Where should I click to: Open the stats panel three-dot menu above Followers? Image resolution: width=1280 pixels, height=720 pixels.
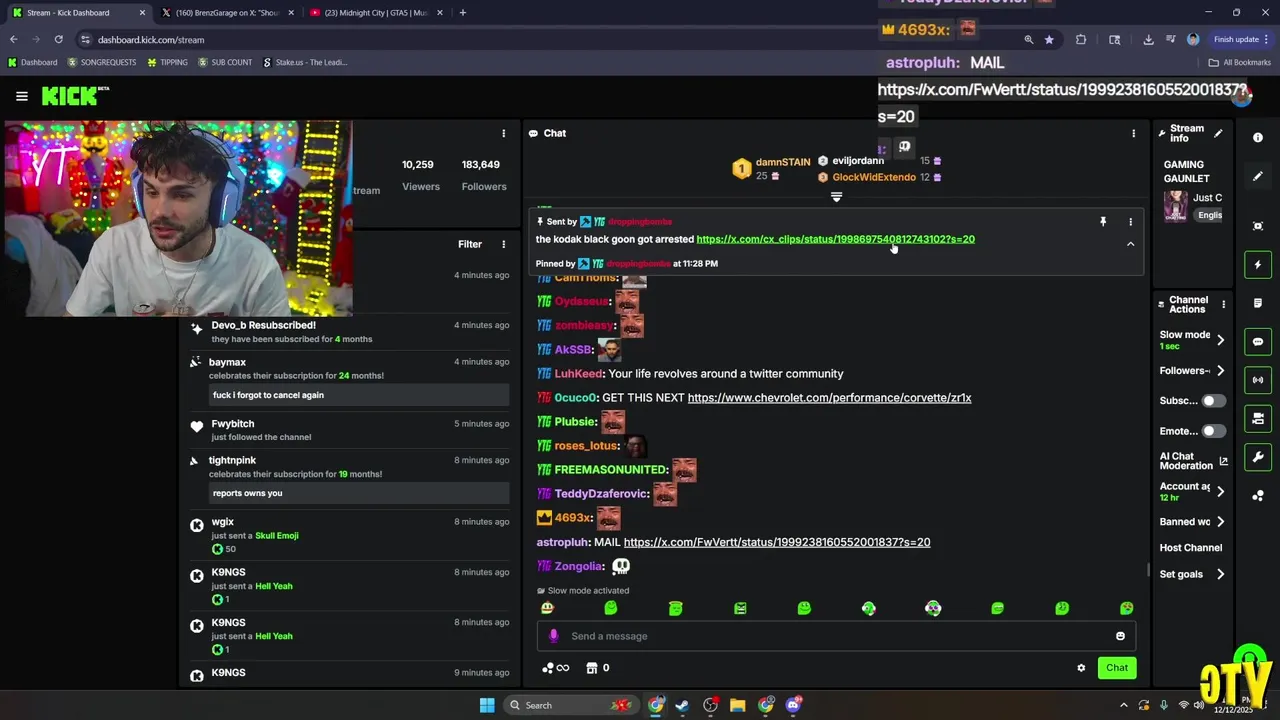click(503, 133)
